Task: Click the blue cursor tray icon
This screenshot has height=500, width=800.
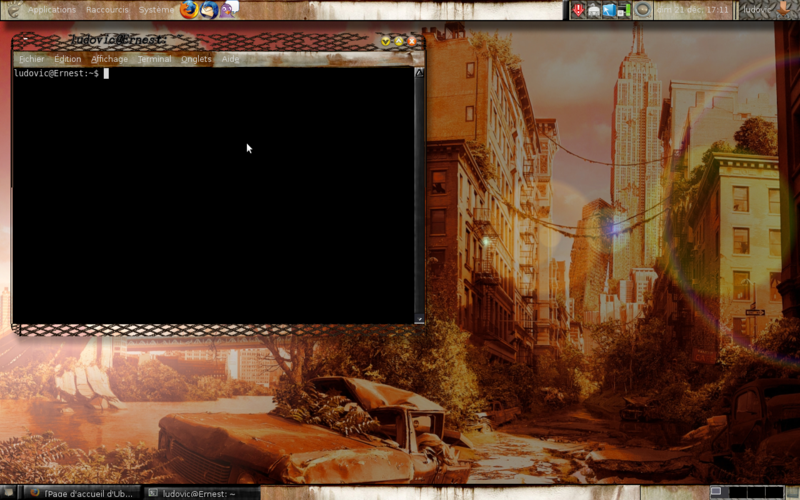Action: coord(609,10)
